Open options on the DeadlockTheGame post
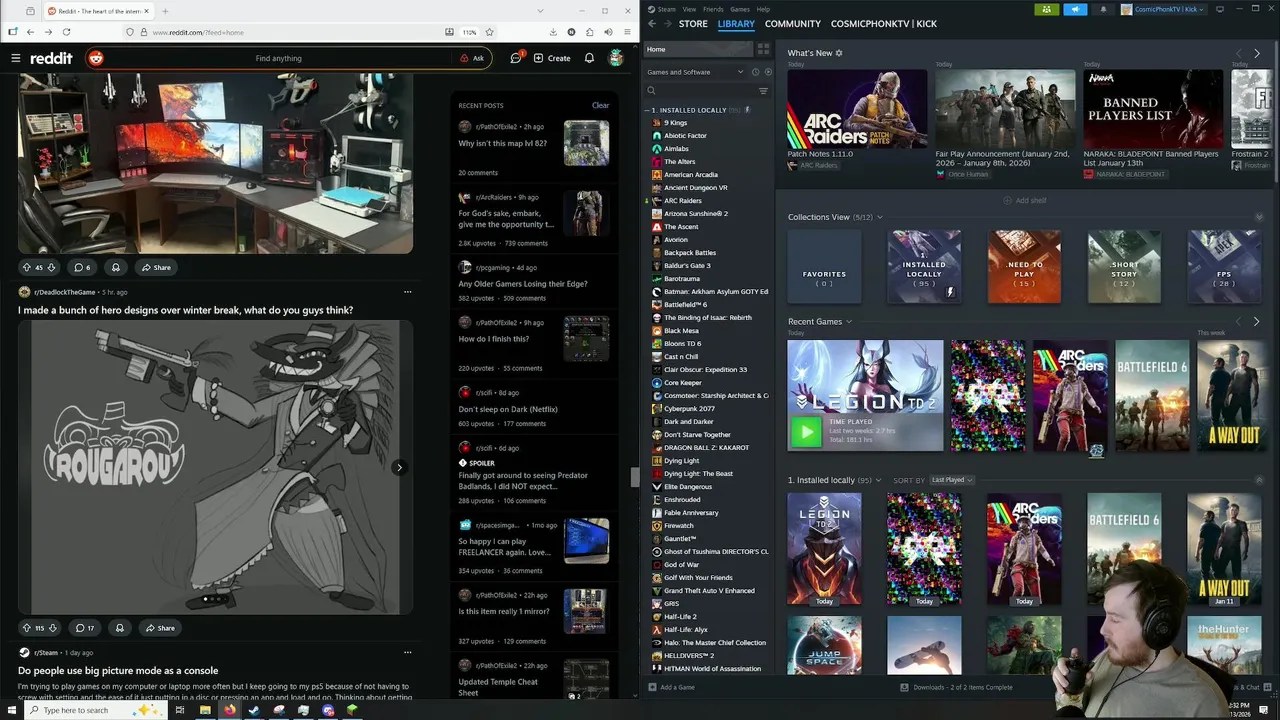 point(407,292)
